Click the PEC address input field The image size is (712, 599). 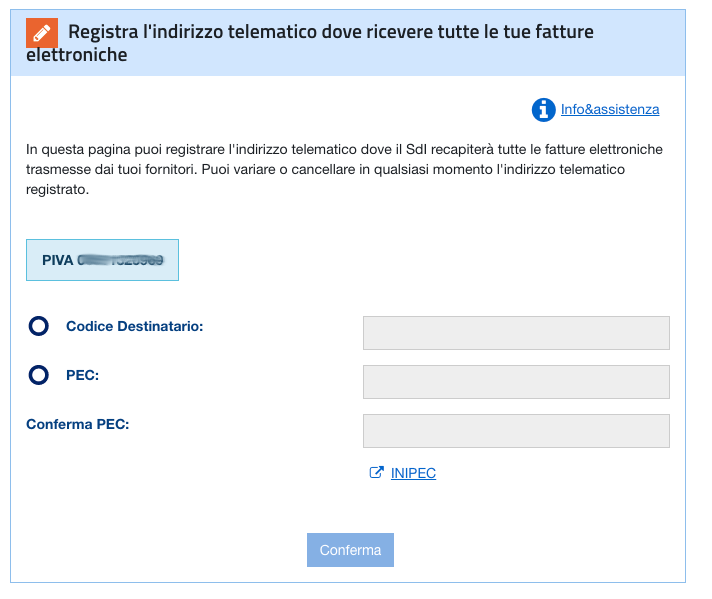[x=516, y=382]
